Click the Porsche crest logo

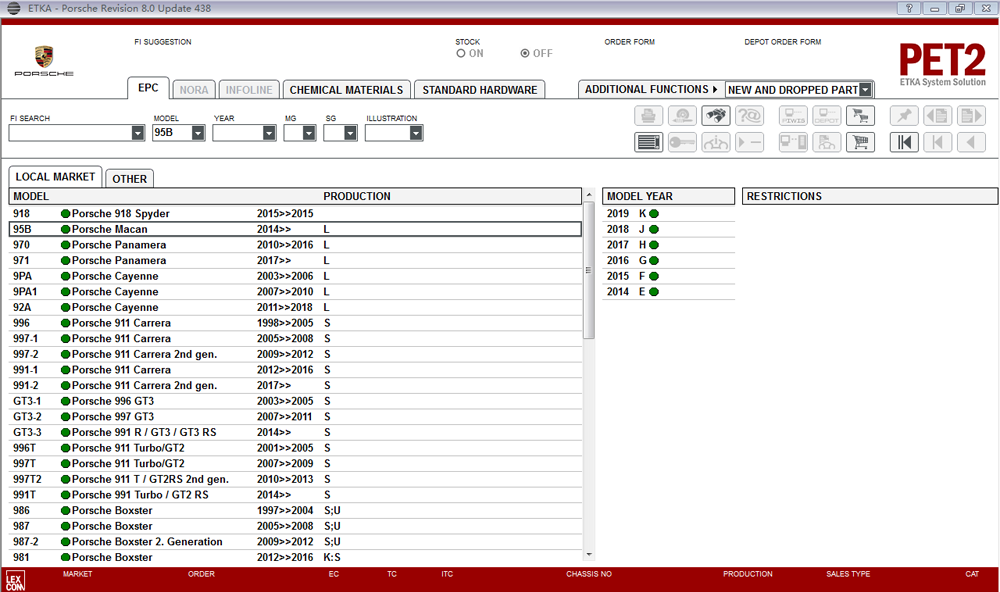point(44,58)
